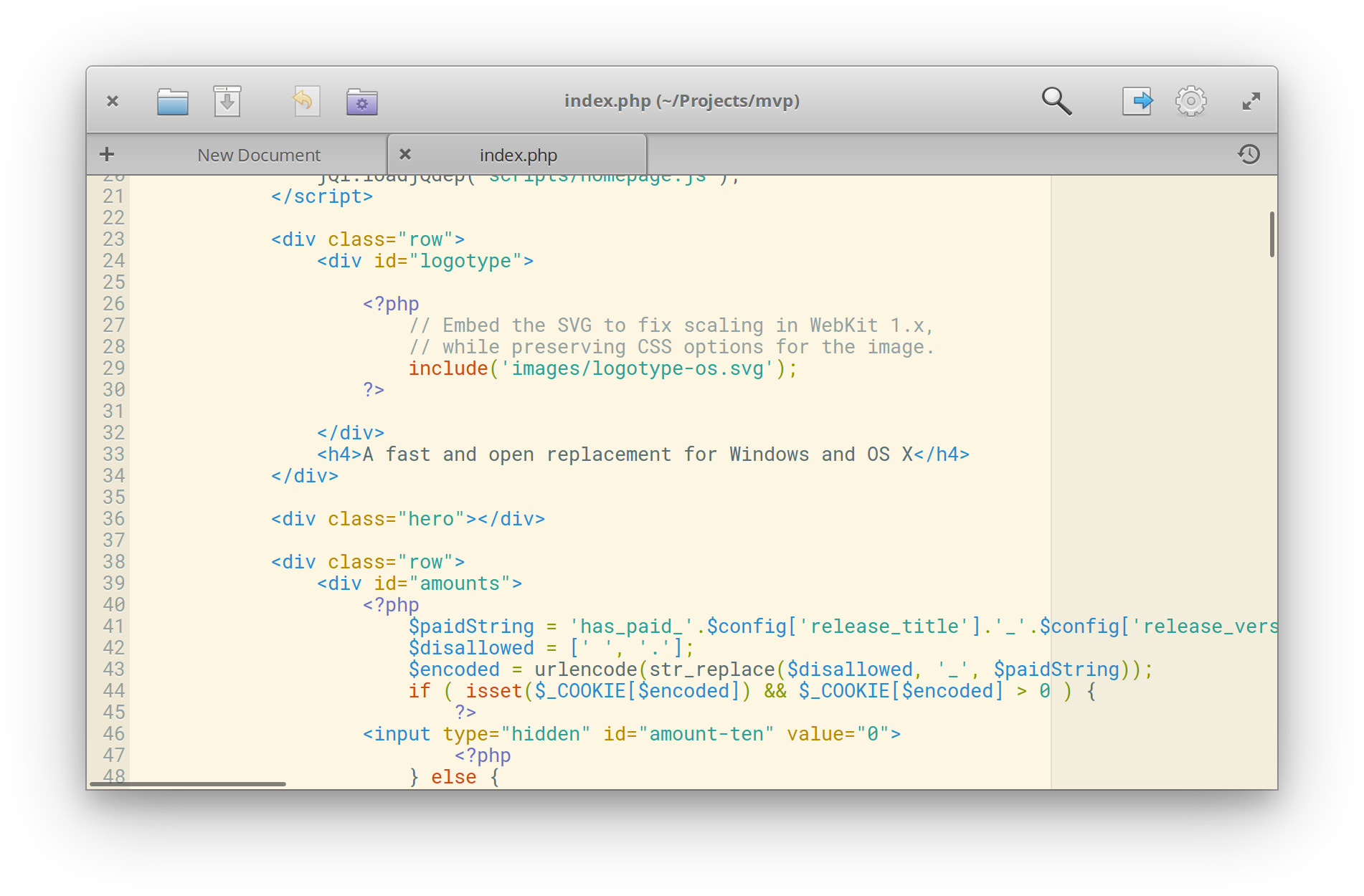Screen dimensions: 1364x896
Task: Click the 'Embed the SVG' comment line
Action: (x=671, y=325)
